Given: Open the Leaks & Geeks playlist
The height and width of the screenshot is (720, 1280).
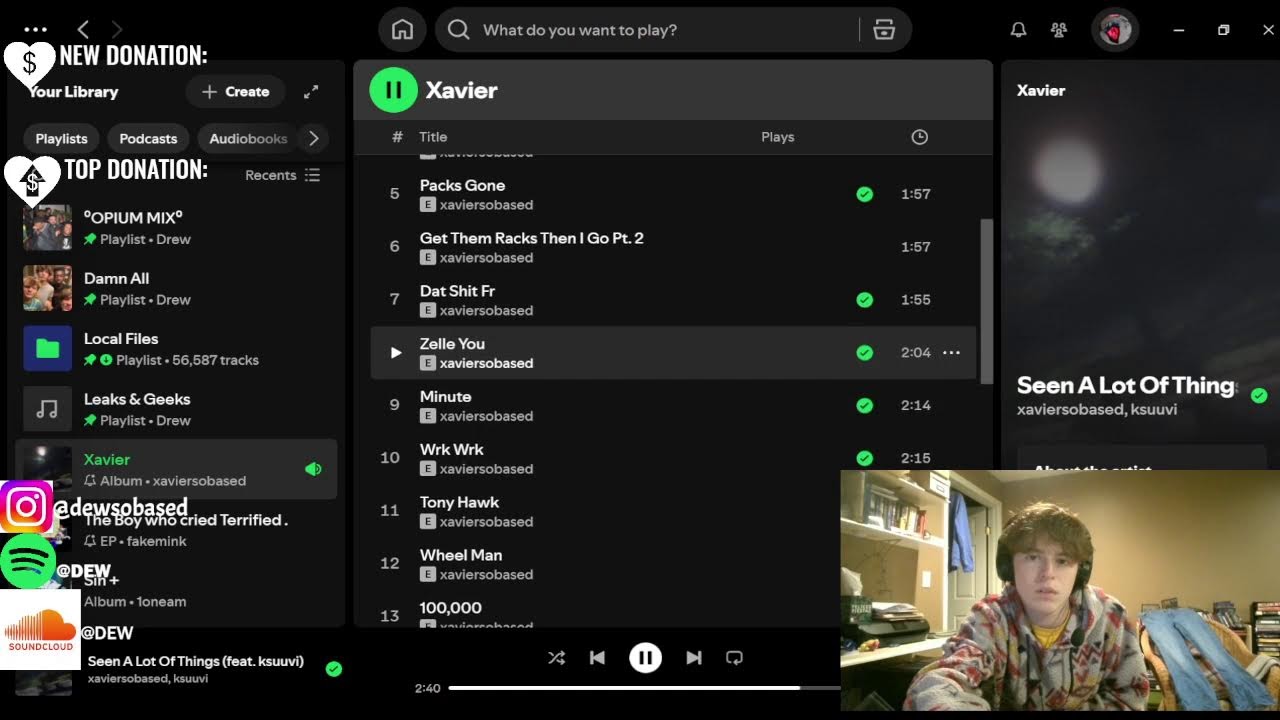Looking at the screenshot, I should coord(176,408).
